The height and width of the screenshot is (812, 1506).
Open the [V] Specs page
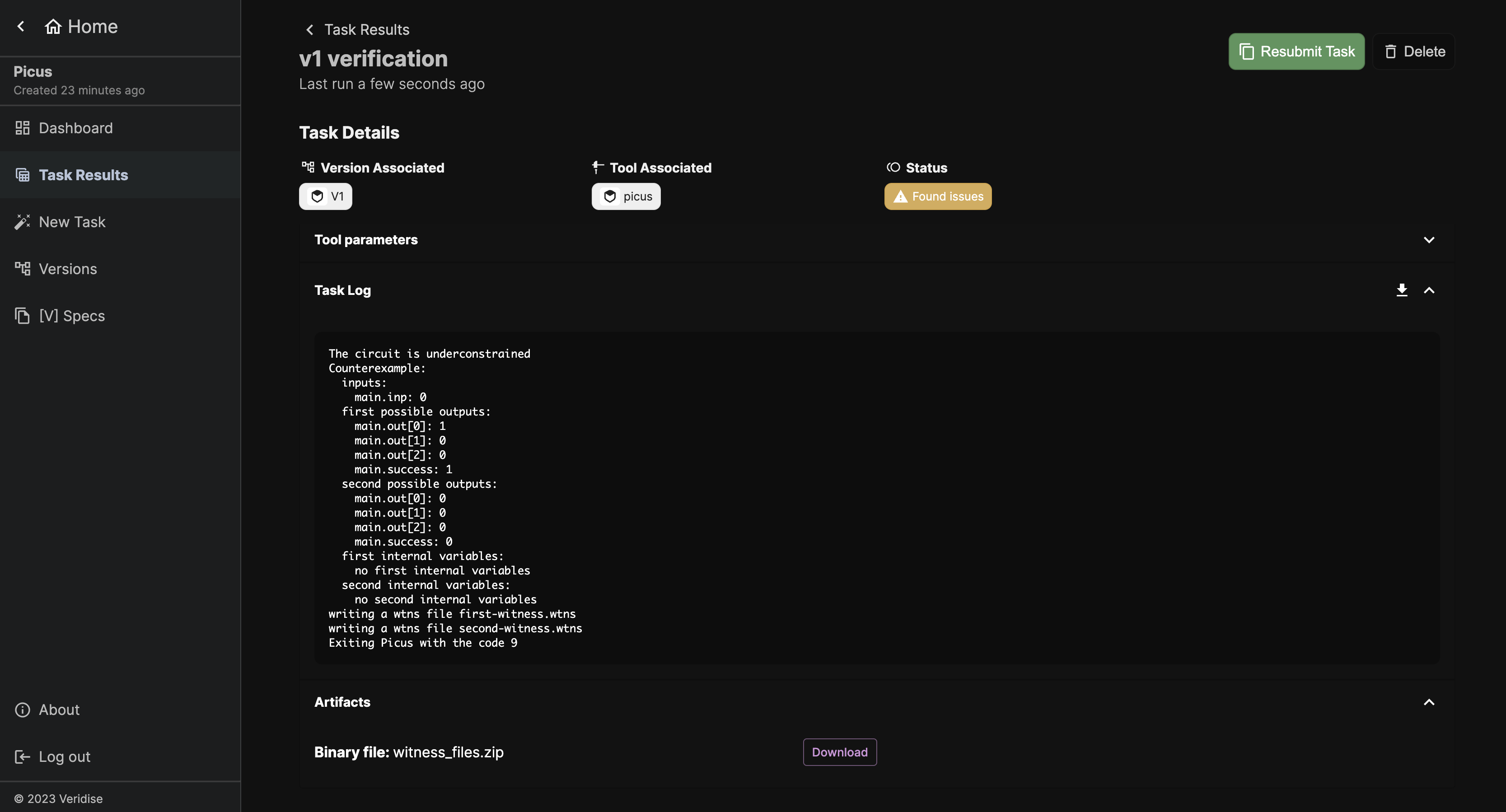coord(121,316)
